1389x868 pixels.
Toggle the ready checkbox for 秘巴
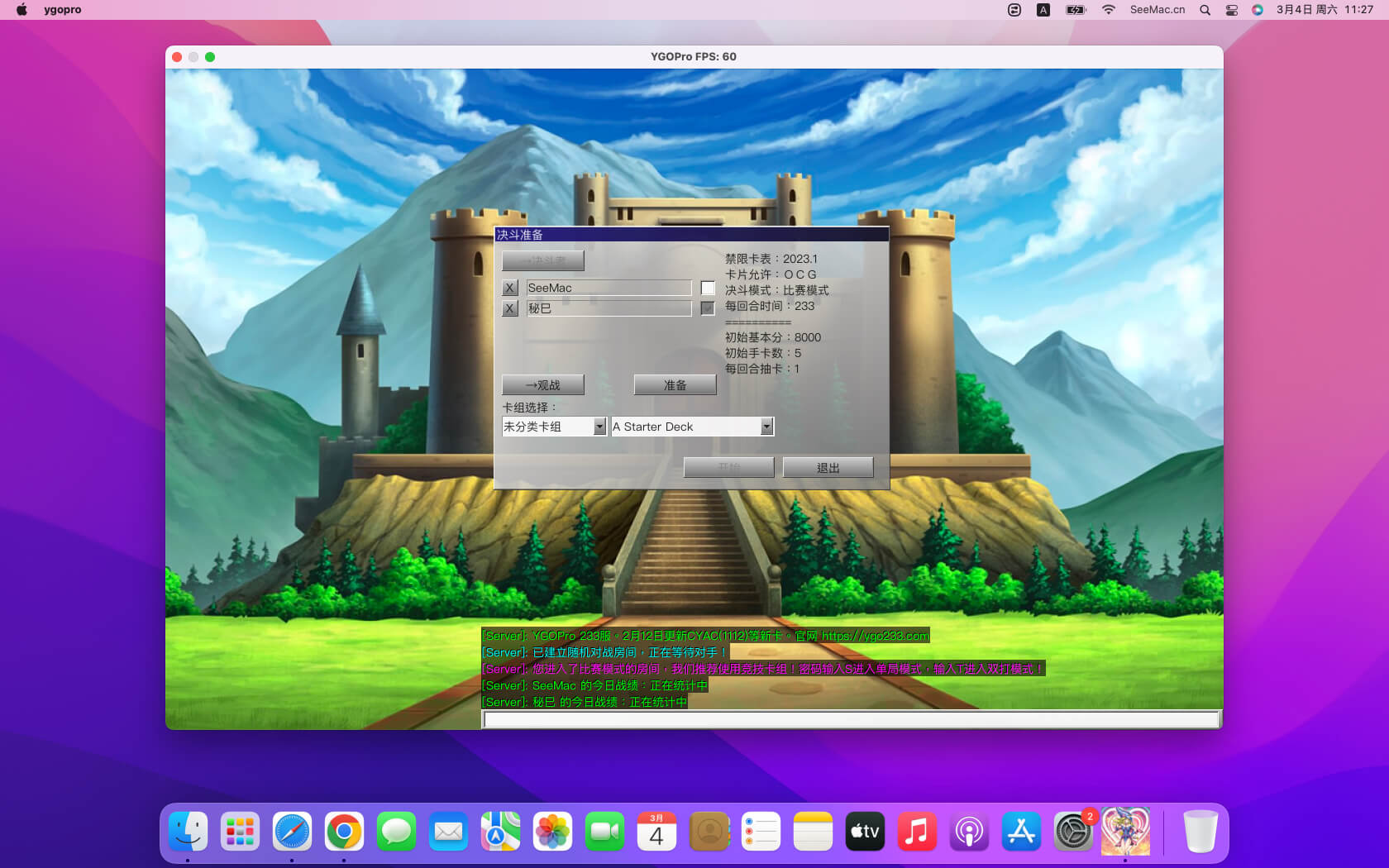click(708, 308)
